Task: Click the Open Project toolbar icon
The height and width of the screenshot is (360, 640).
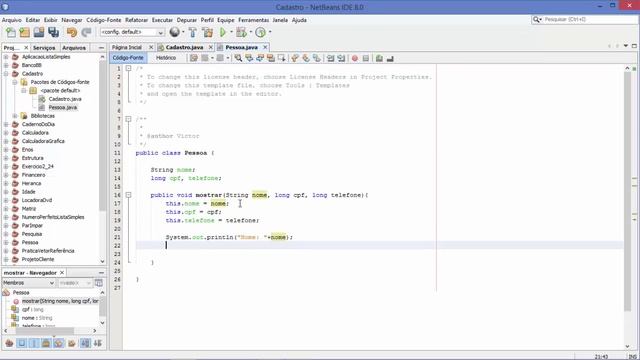Action: (39, 32)
